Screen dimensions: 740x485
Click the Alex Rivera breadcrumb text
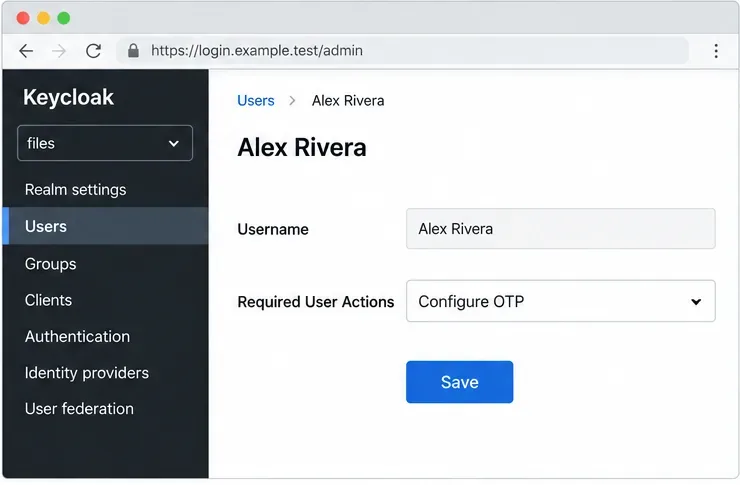(348, 100)
